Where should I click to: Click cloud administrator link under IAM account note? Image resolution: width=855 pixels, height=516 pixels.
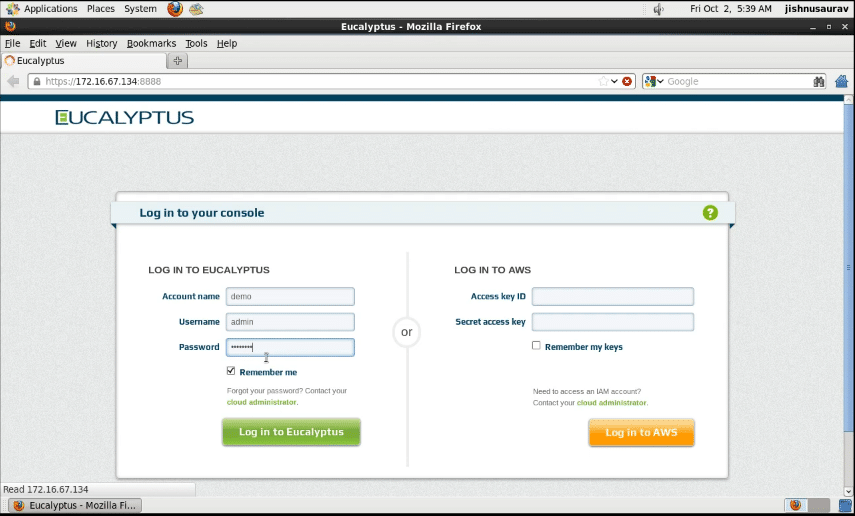click(612, 403)
